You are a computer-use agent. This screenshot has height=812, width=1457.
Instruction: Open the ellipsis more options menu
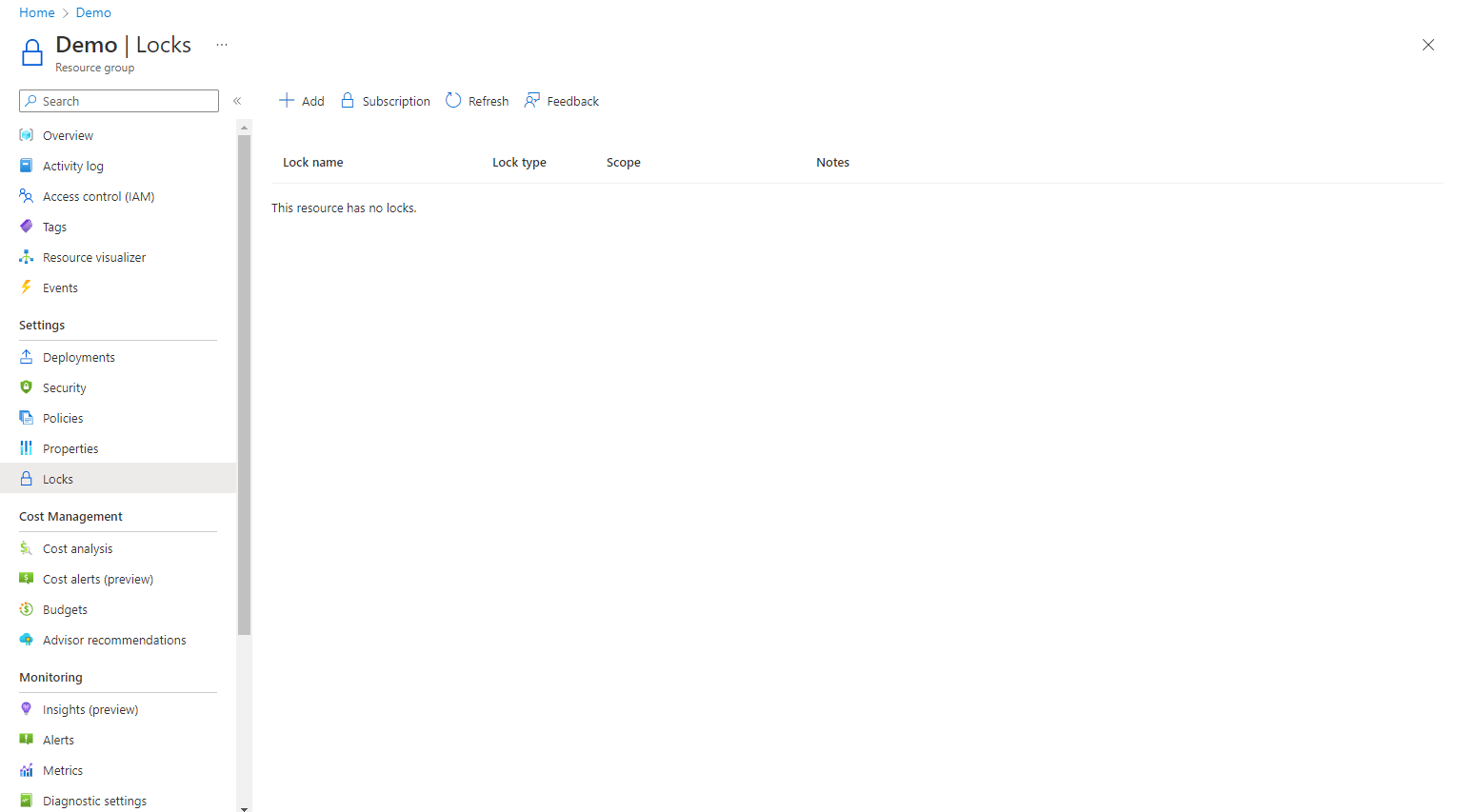tap(222, 45)
